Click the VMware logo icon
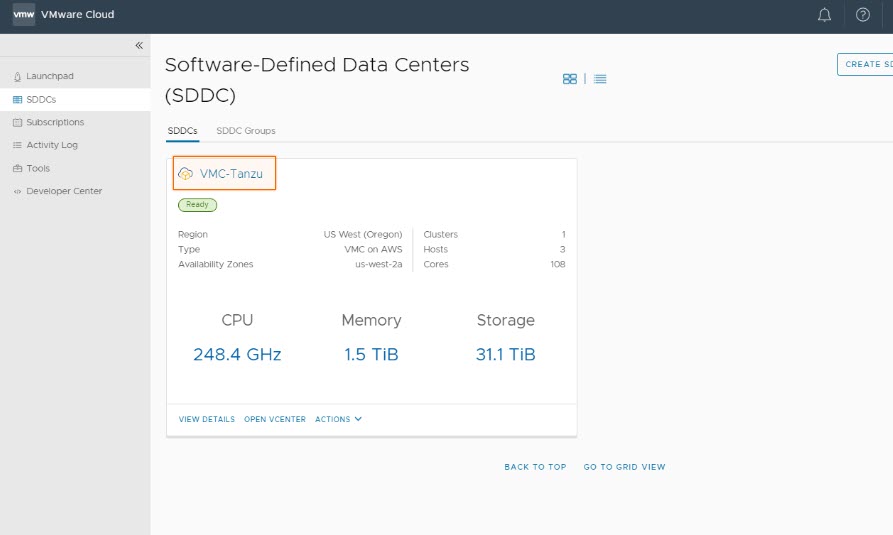The height and width of the screenshot is (535, 893). [x=23, y=14]
